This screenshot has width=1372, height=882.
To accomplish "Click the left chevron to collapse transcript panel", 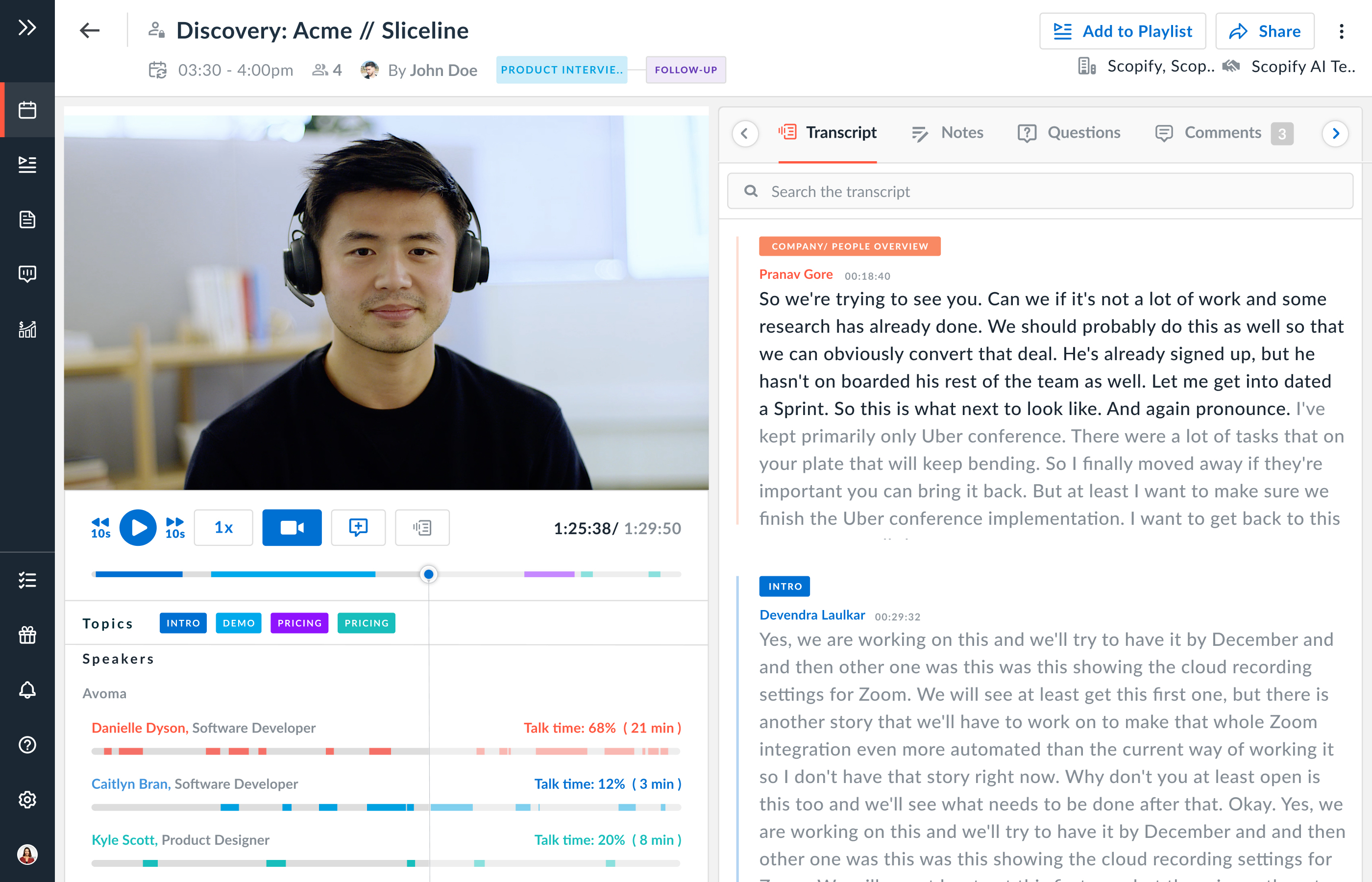I will 745,132.
